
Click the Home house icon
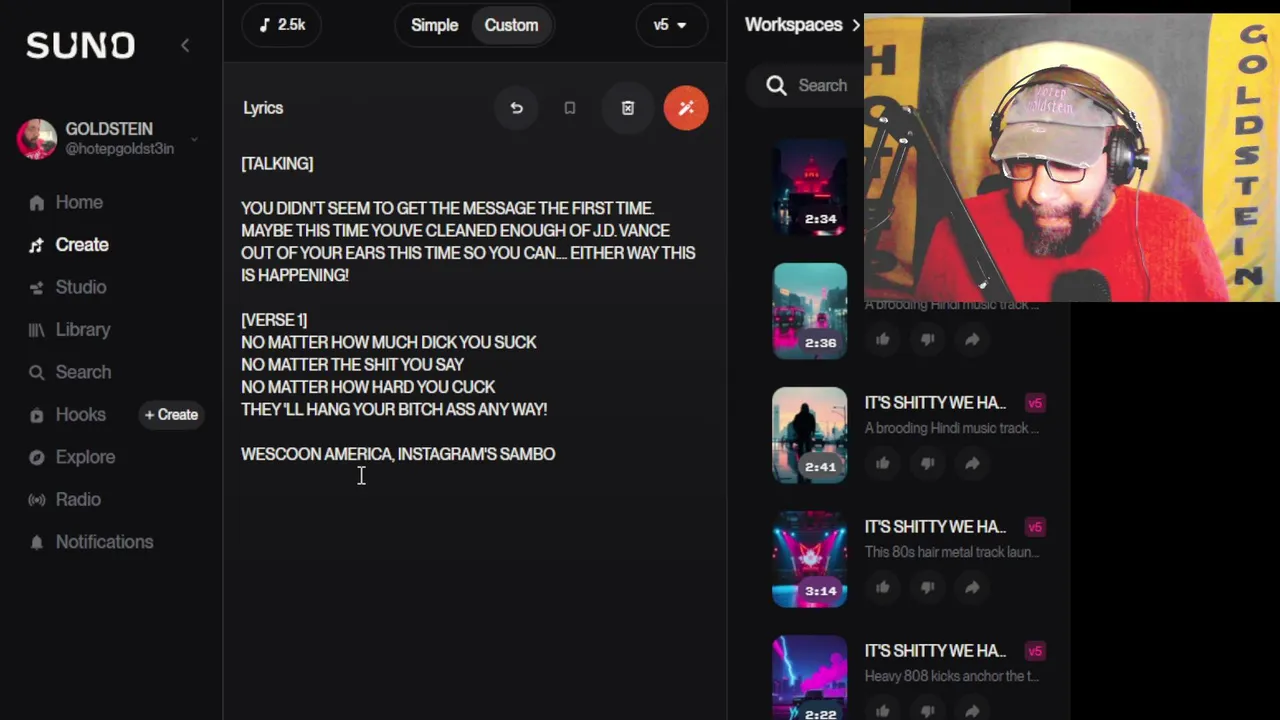pos(37,203)
